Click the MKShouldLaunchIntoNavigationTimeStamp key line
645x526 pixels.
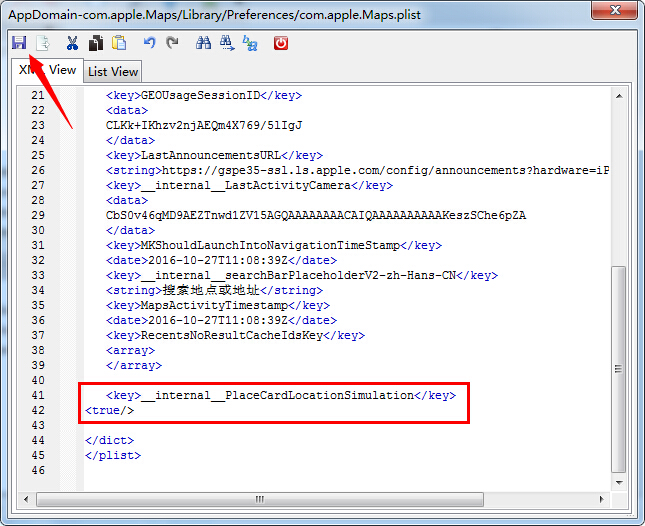tap(274, 246)
